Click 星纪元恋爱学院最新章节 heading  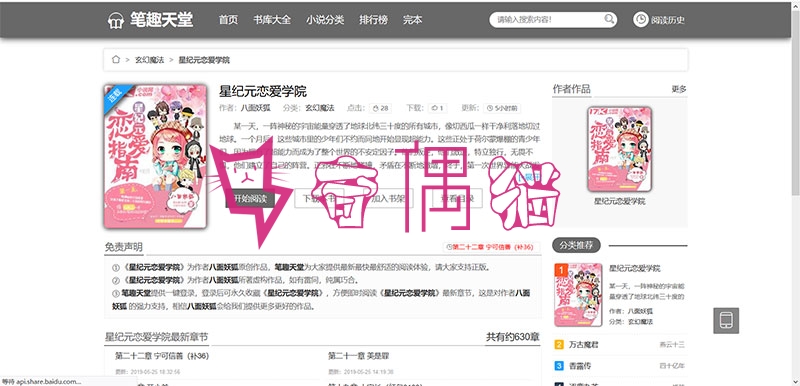pos(156,337)
